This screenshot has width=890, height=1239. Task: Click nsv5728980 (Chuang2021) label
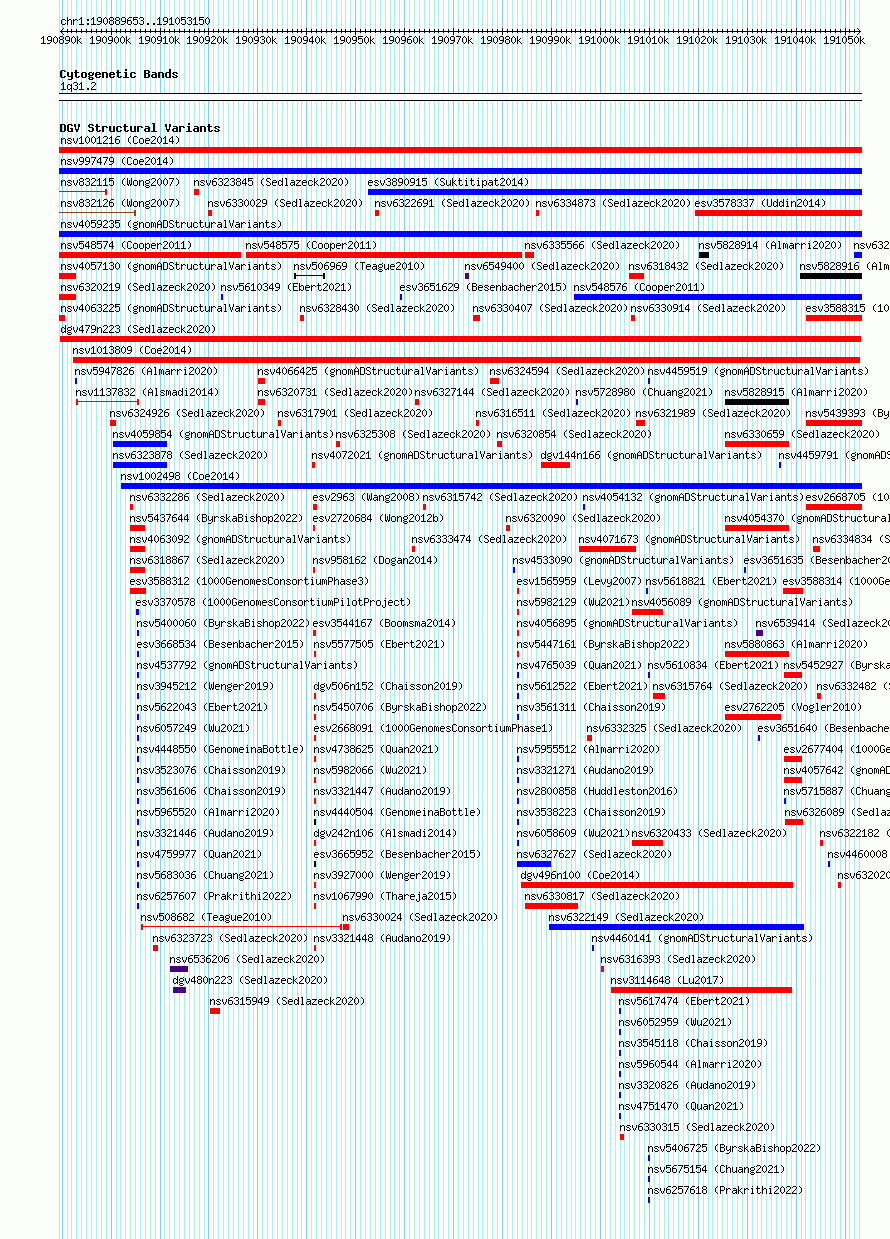(644, 392)
